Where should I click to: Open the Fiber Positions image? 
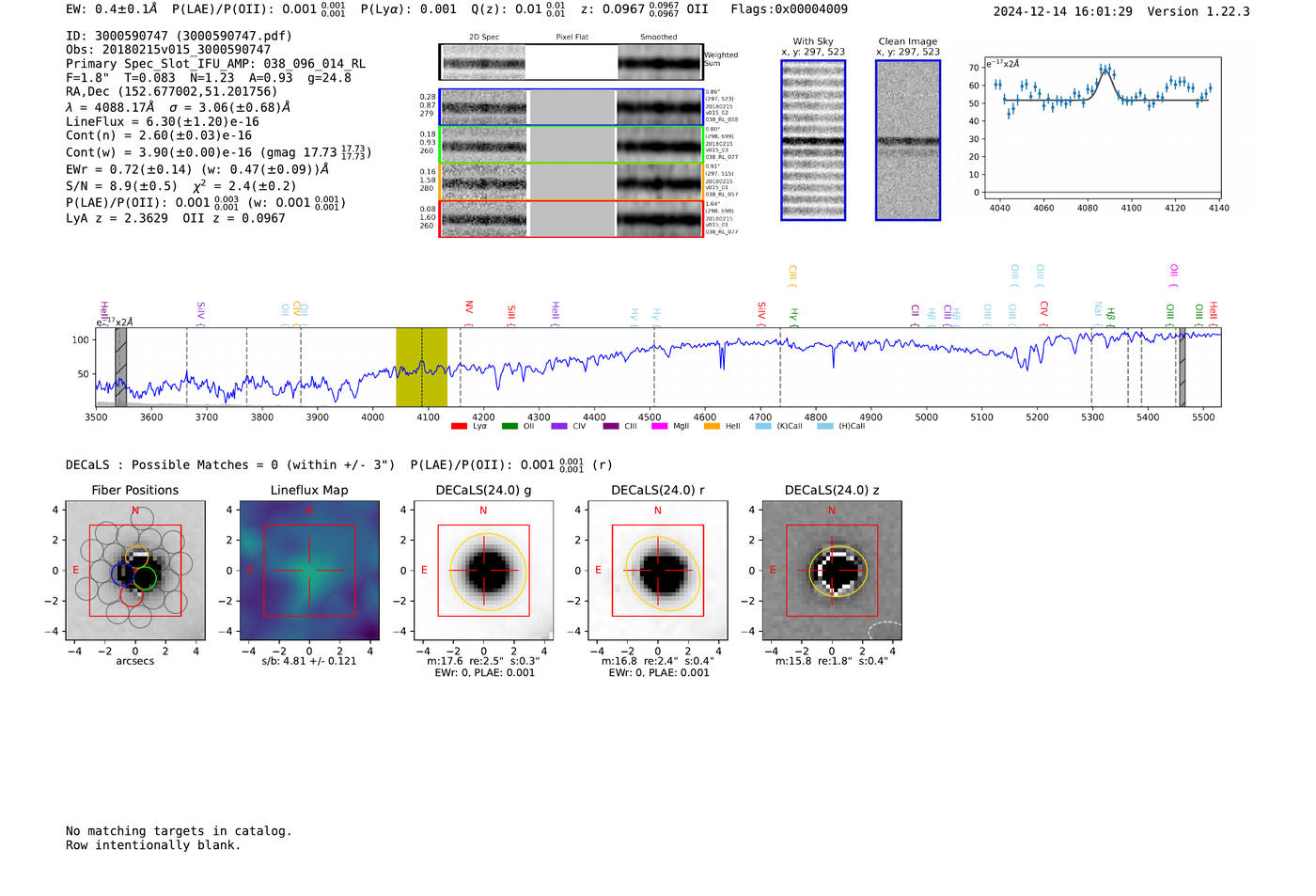click(134, 571)
